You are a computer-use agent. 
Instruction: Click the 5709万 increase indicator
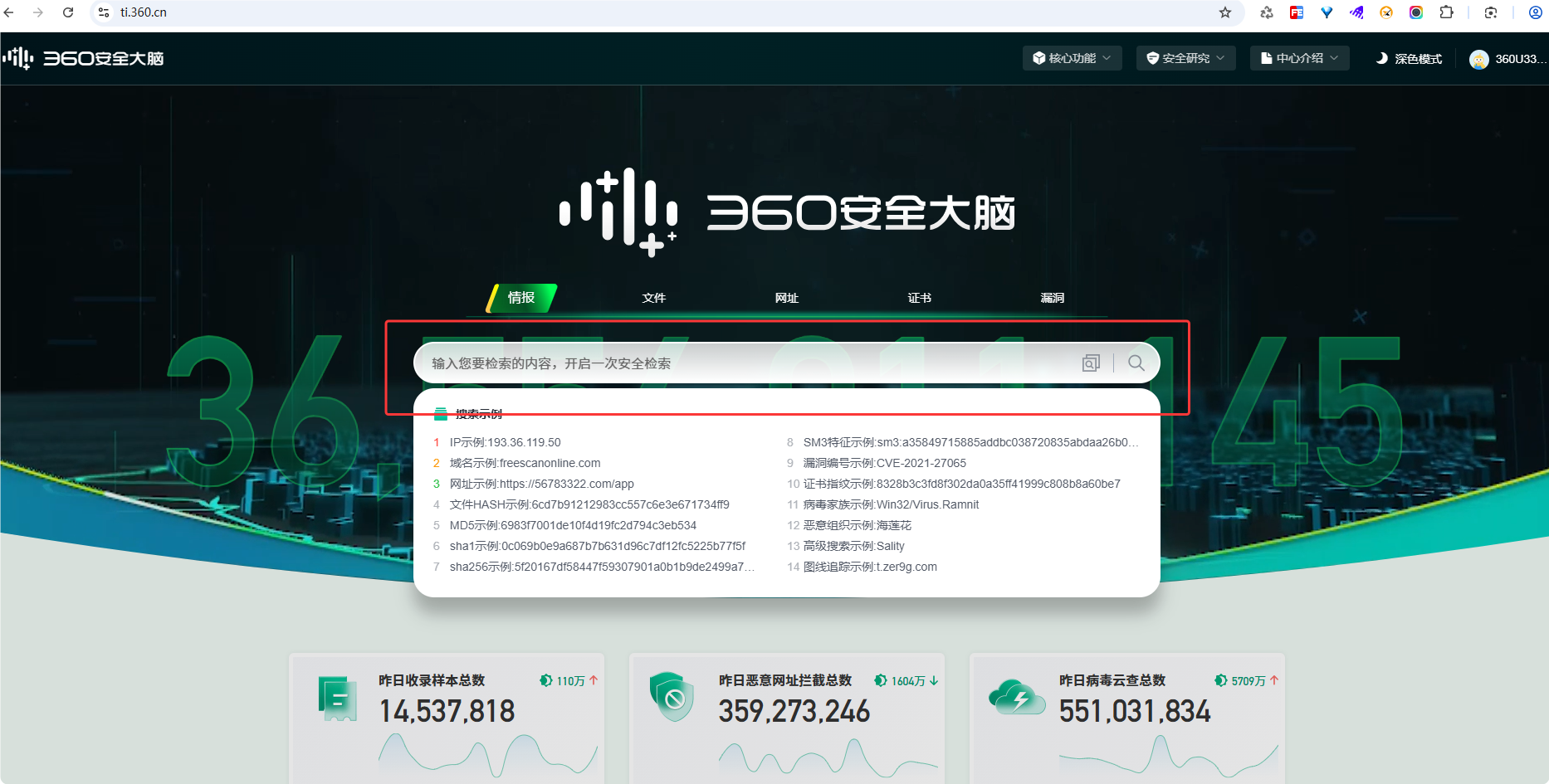point(1247,680)
